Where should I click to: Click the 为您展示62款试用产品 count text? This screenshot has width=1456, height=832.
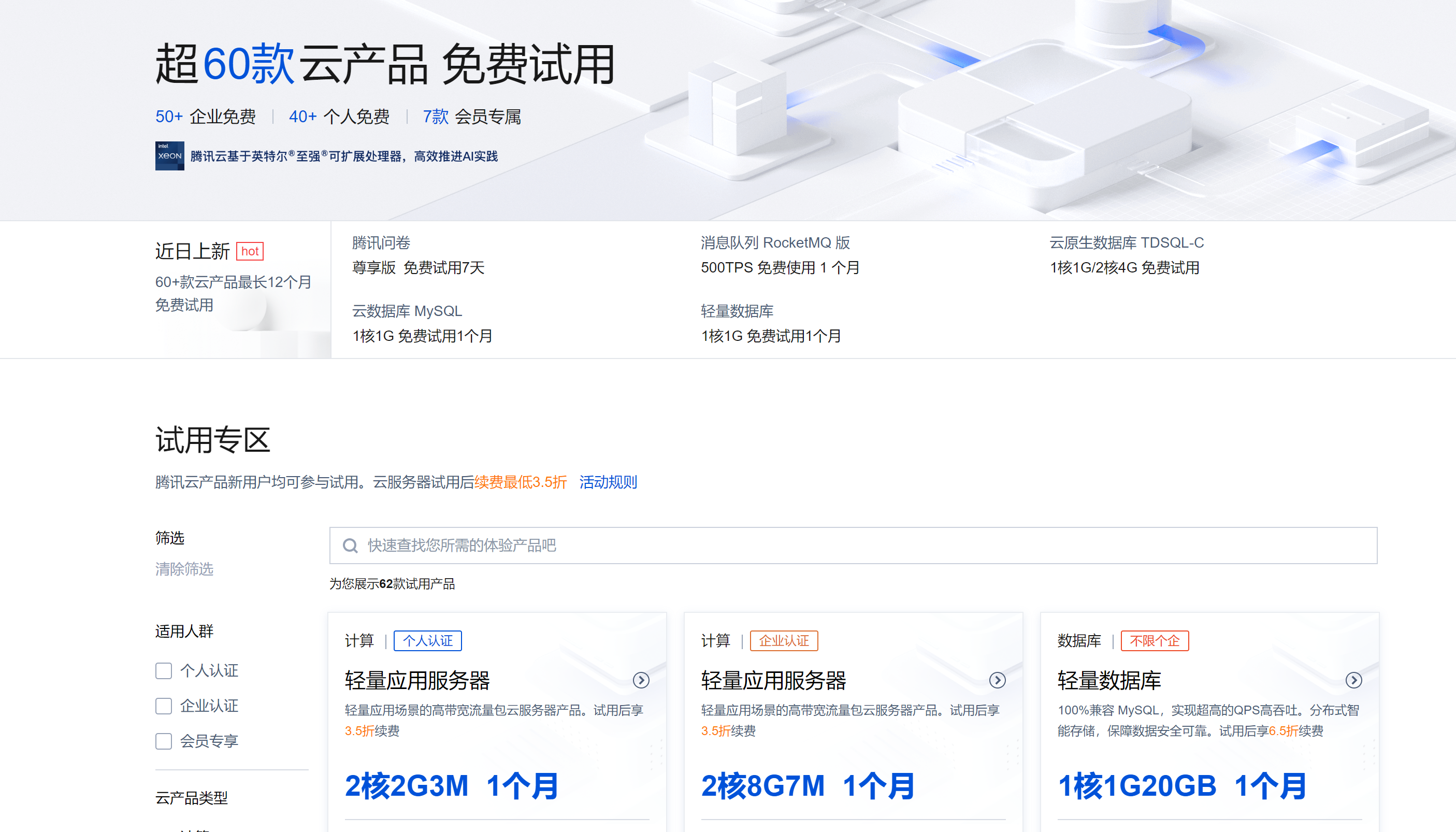pyautogui.click(x=392, y=584)
